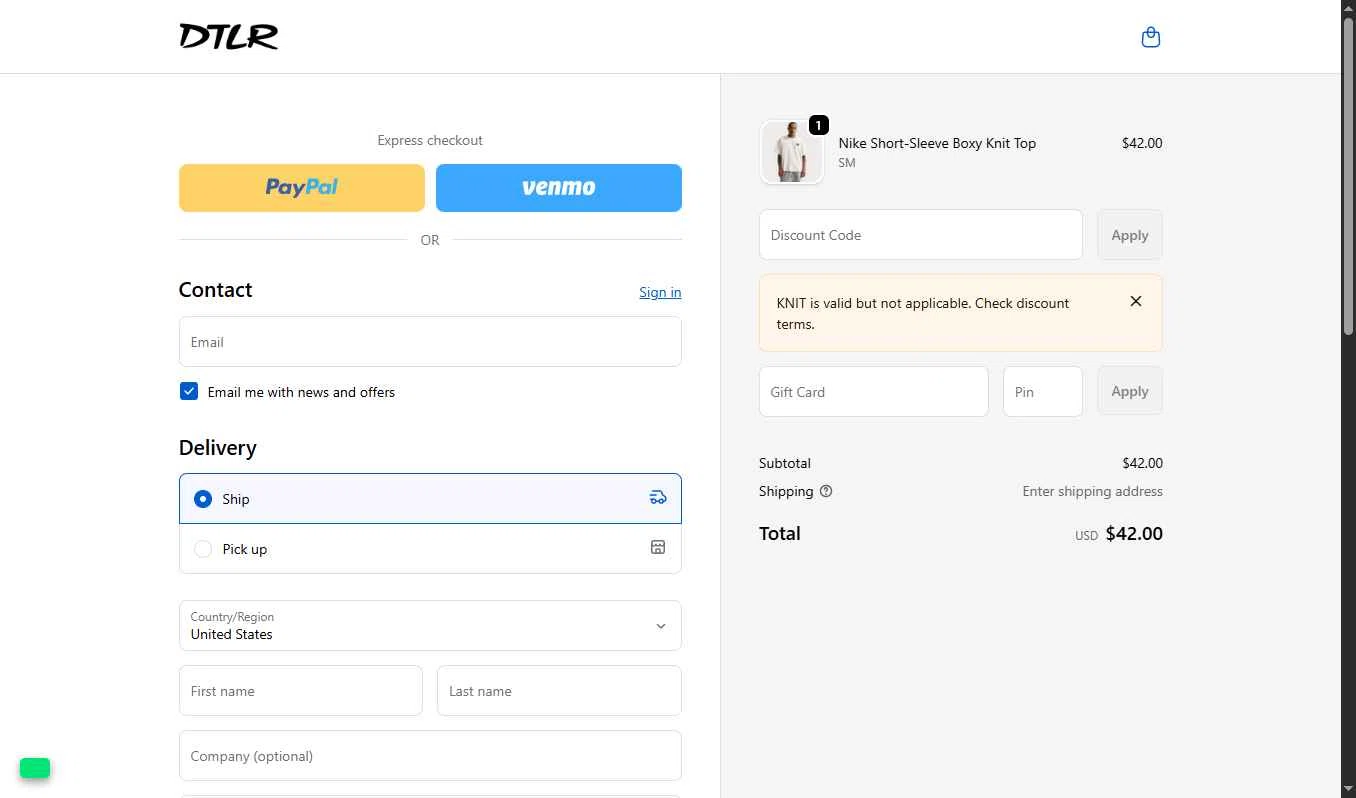Open the shopping bag cart icon
The height and width of the screenshot is (798, 1356).
tap(1151, 37)
